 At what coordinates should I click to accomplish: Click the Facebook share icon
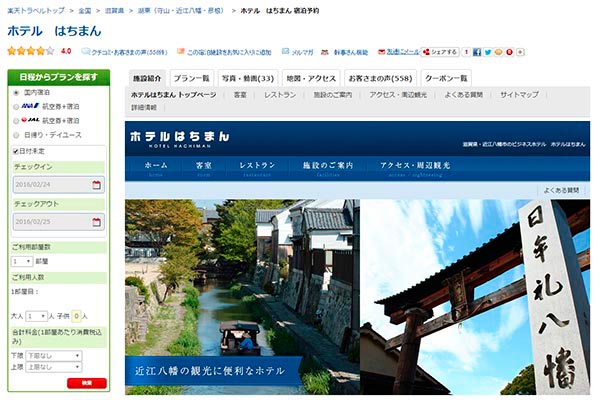coord(476,51)
